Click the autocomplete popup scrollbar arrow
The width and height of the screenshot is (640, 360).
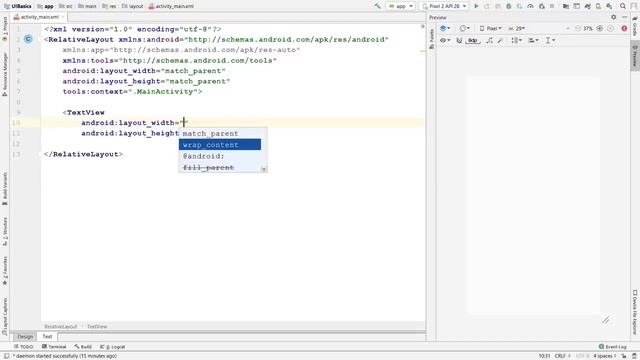click(264, 169)
